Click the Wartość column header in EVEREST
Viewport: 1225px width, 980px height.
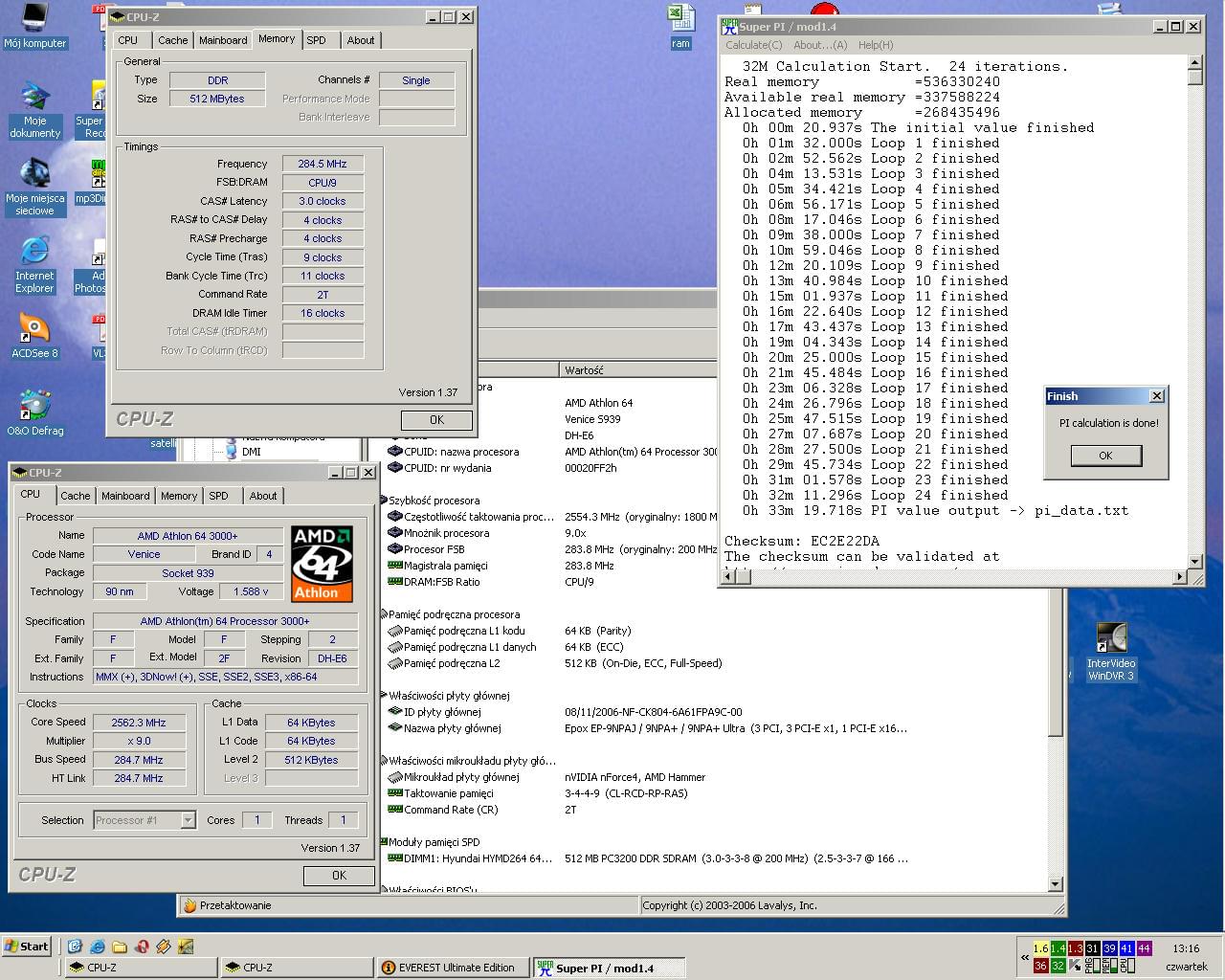coord(636,369)
